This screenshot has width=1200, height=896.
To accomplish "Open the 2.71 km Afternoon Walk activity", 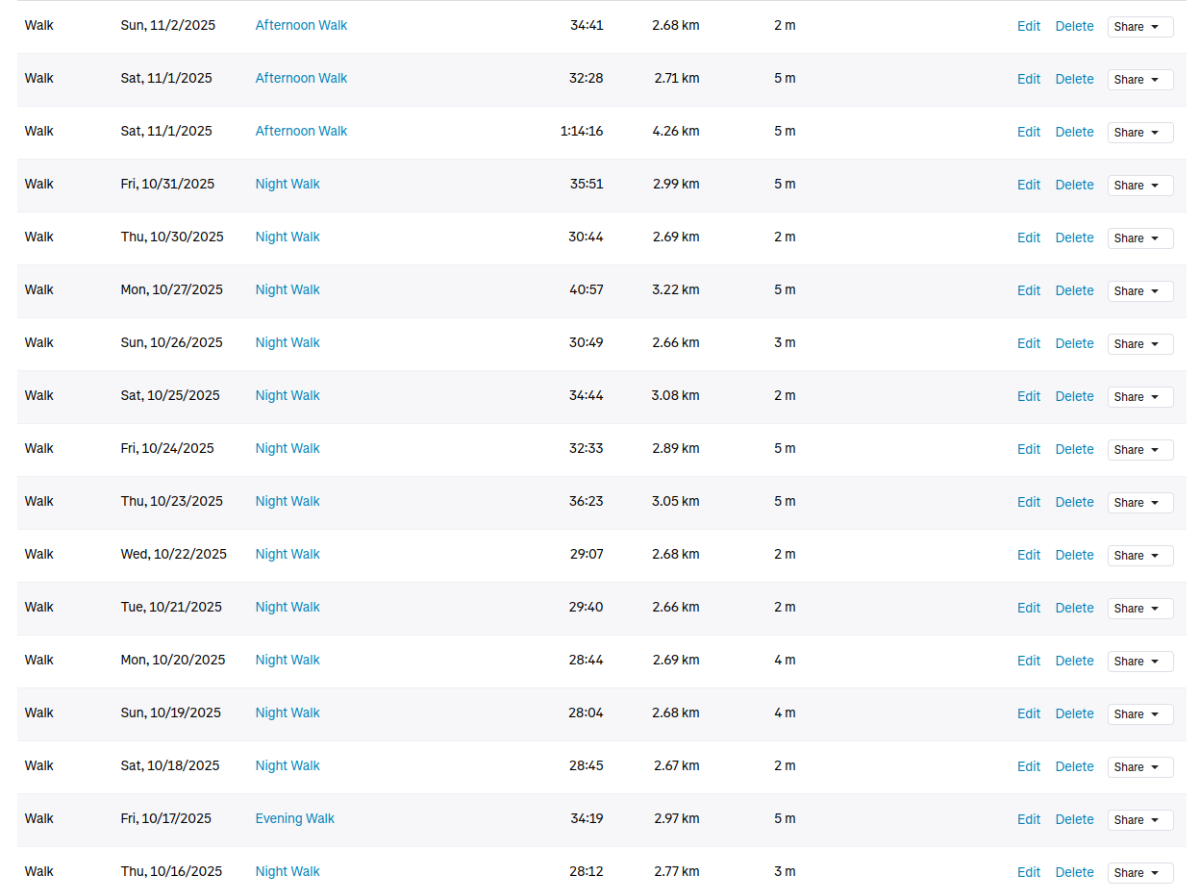I will click(301, 78).
